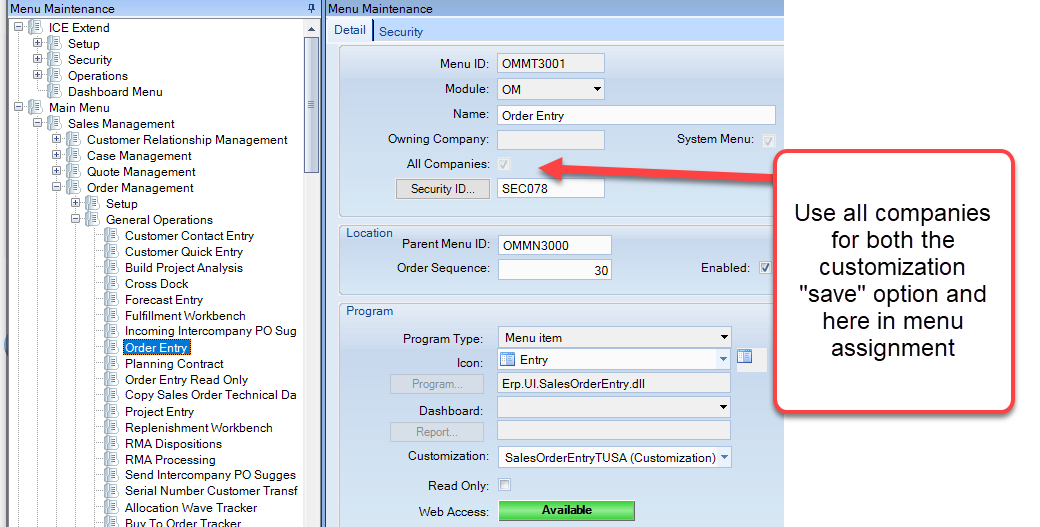
Task: Click the Parent Menu ID field
Action: (x=554, y=245)
